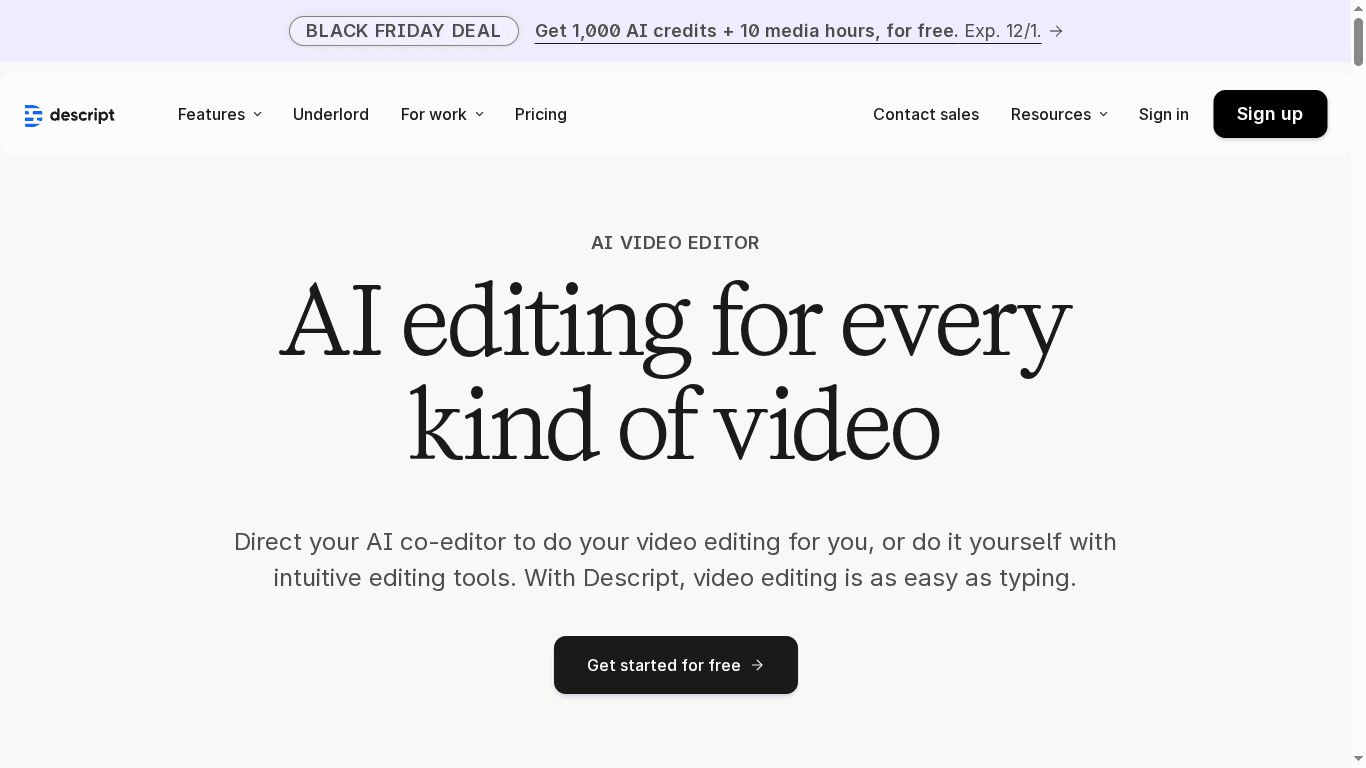Click the Sign up button
Screen dimensions: 1366x768
click(1270, 114)
